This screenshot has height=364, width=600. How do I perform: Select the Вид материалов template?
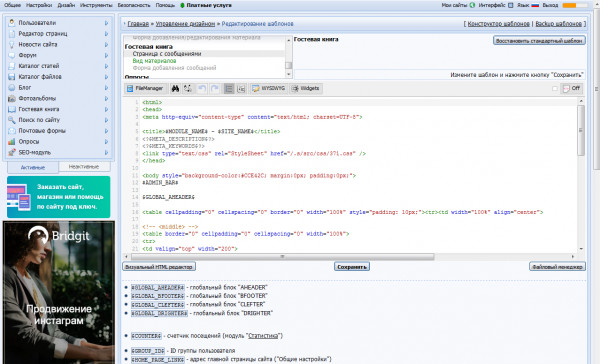tap(155, 61)
